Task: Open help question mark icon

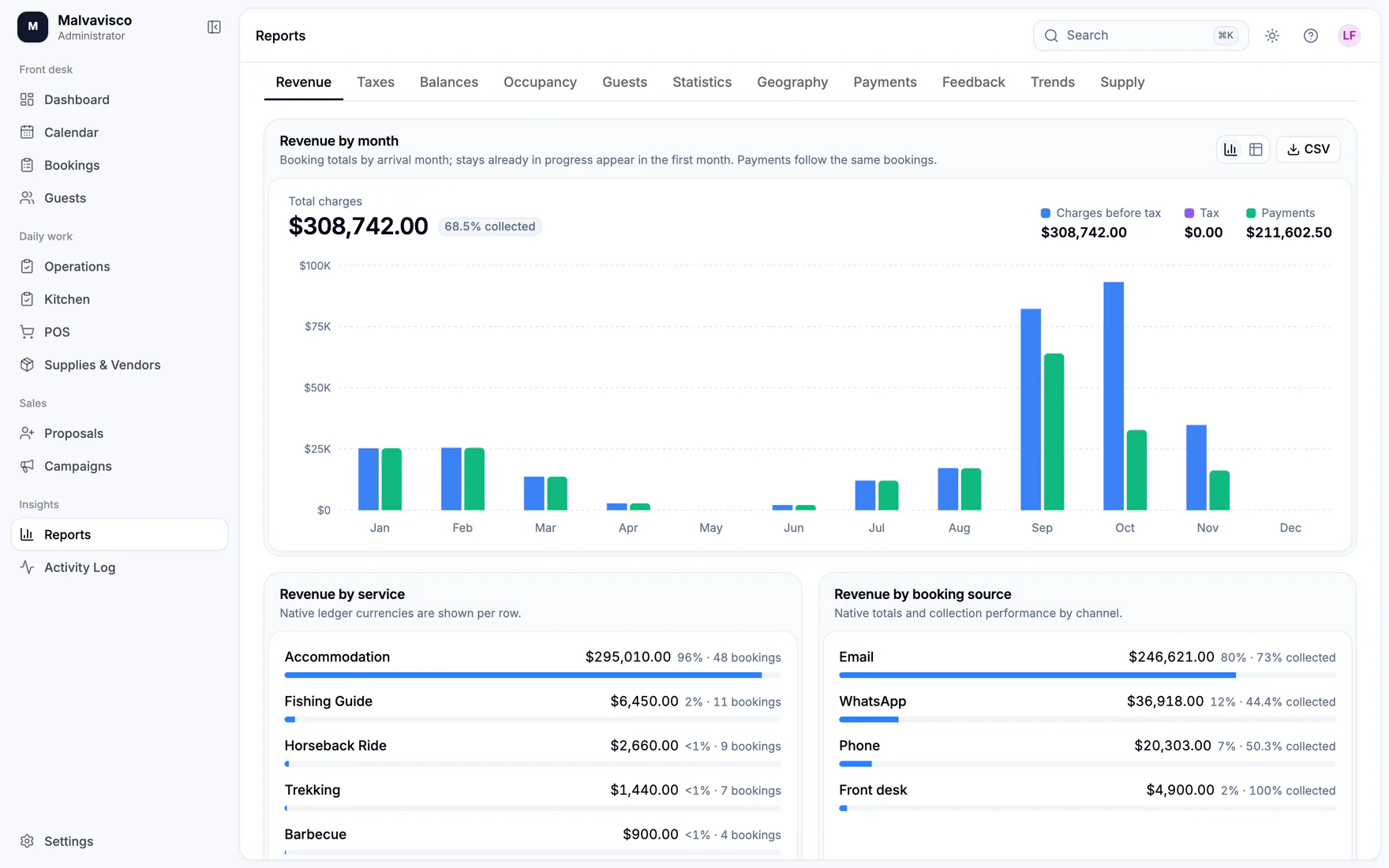Action: [x=1311, y=36]
